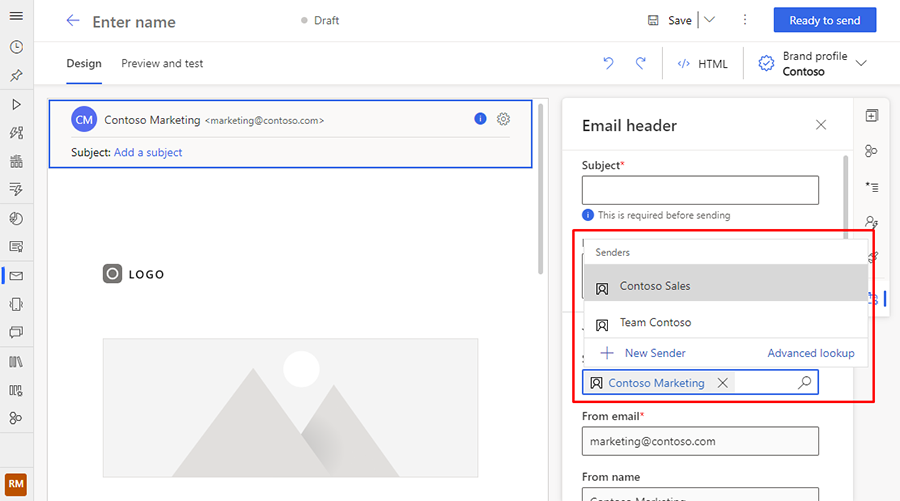The height and width of the screenshot is (501, 900).
Task: Open the text messages chat sidebar icon
Action: 16,332
